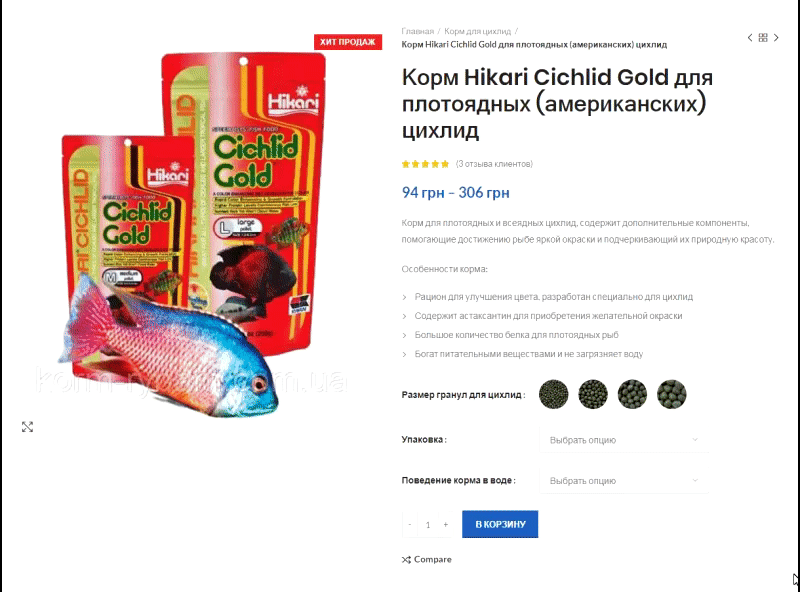
Task: Enlarge product image with fullscreen icon
Action: [28, 427]
